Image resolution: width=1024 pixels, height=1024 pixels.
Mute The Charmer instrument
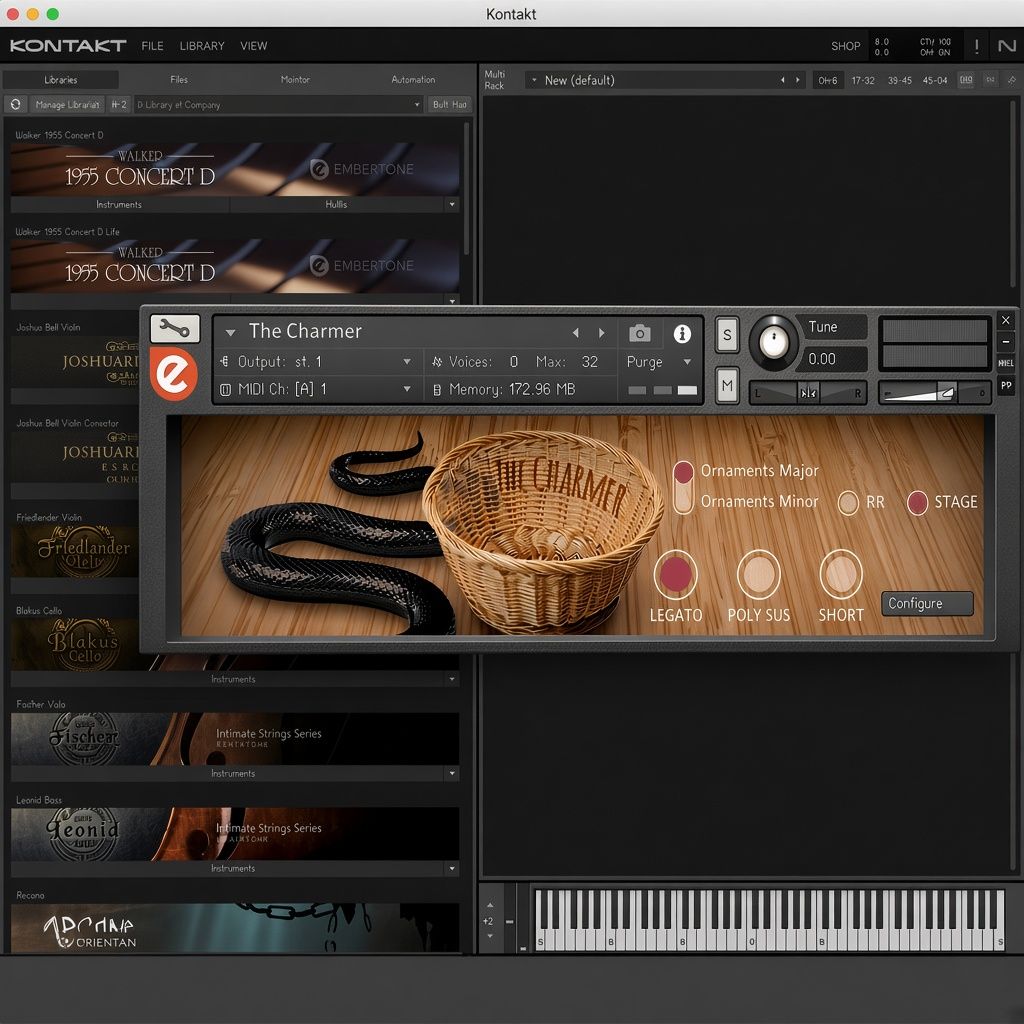tap(727, 385)
